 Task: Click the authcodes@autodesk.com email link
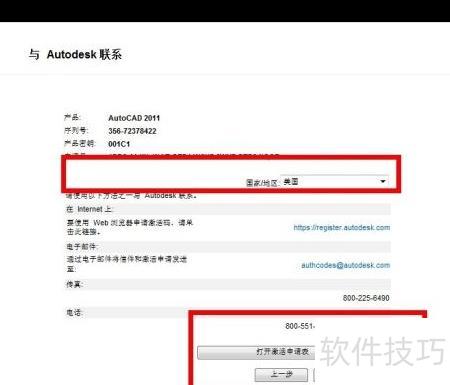[346, 265]
